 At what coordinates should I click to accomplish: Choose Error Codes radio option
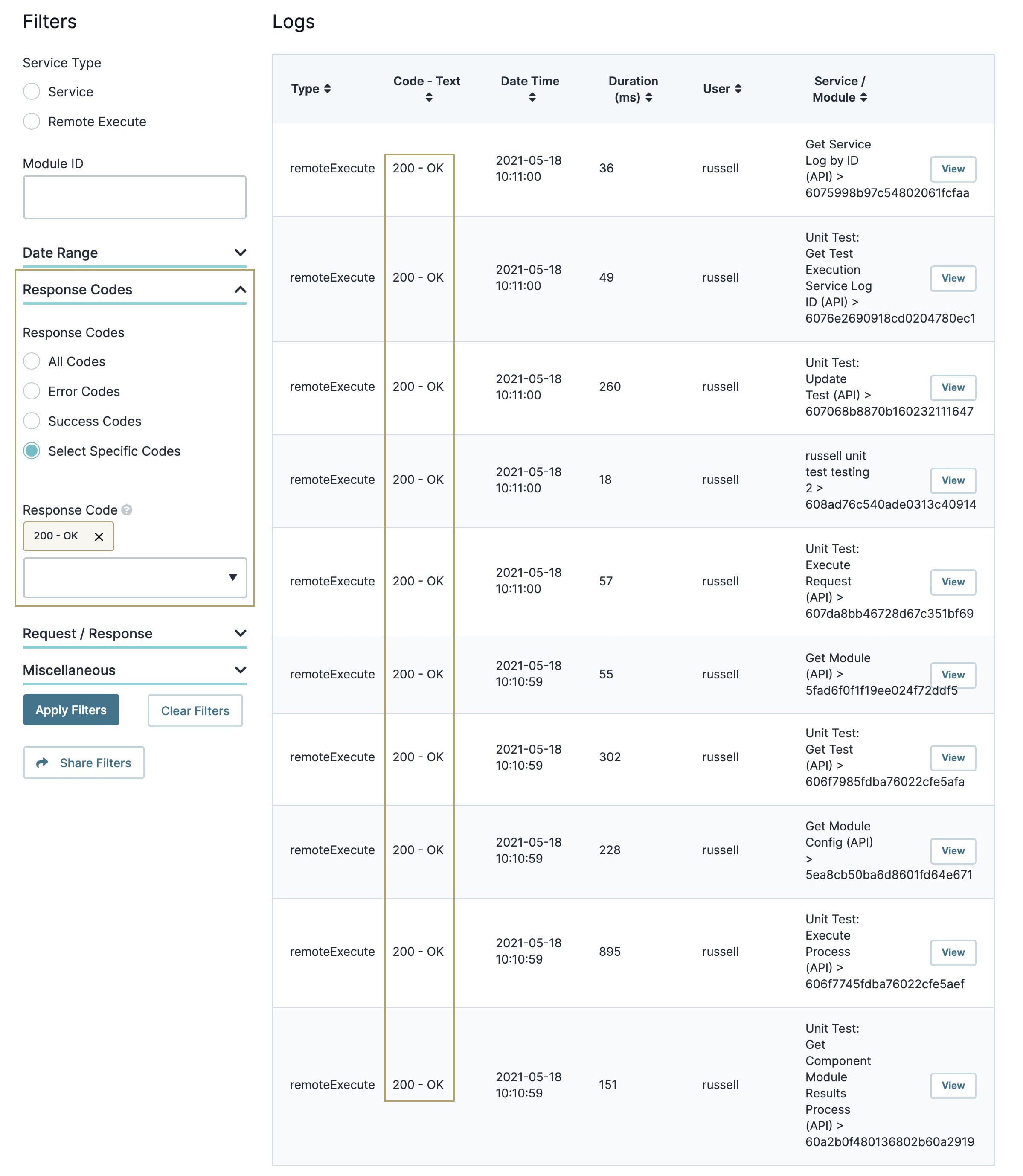(32, 390)
